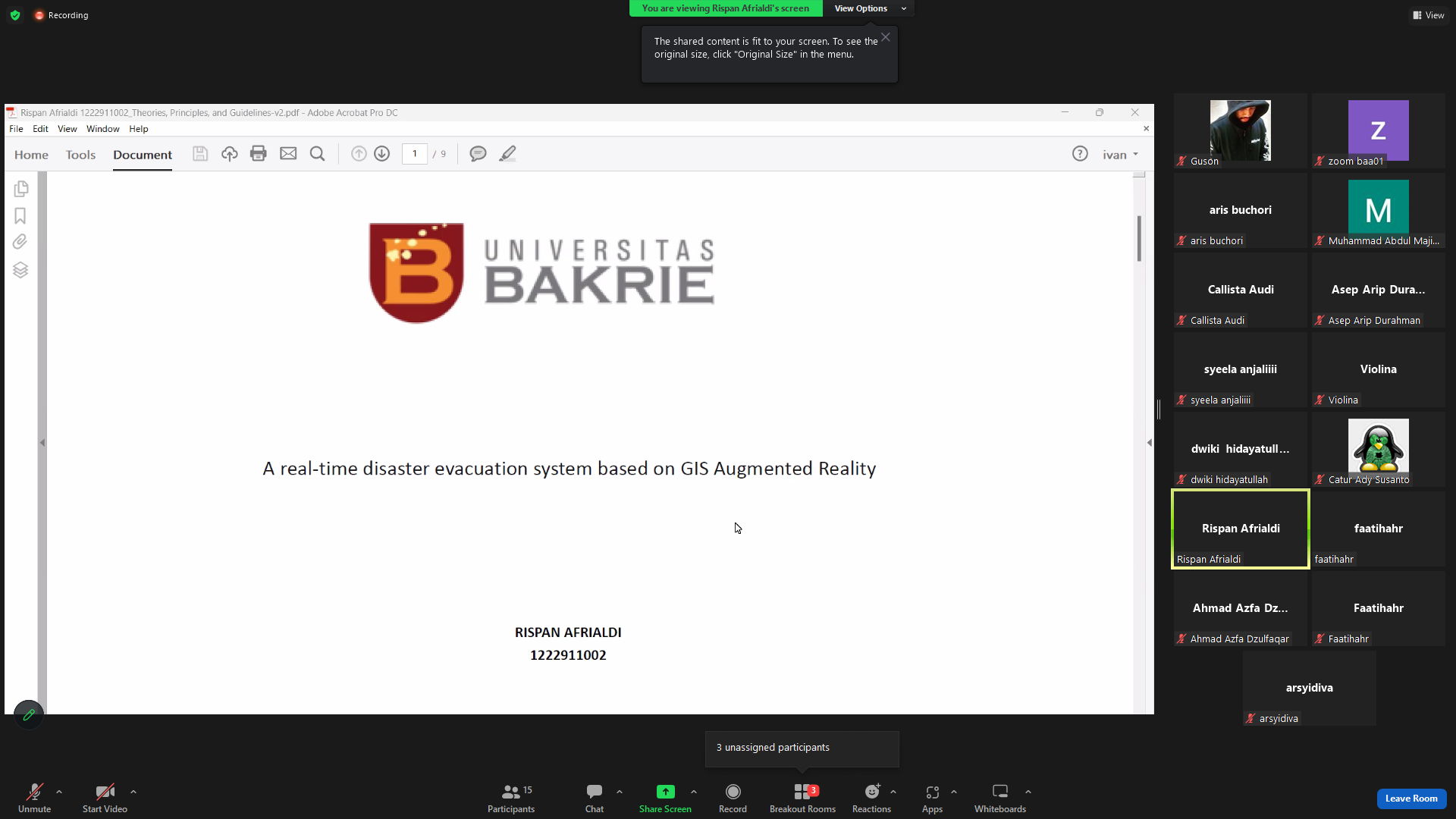The width and height of the screenshot is (1456, 819).
Task: Select the Muhammad Abdul Maji participant tile
Action: [1379, 210]
